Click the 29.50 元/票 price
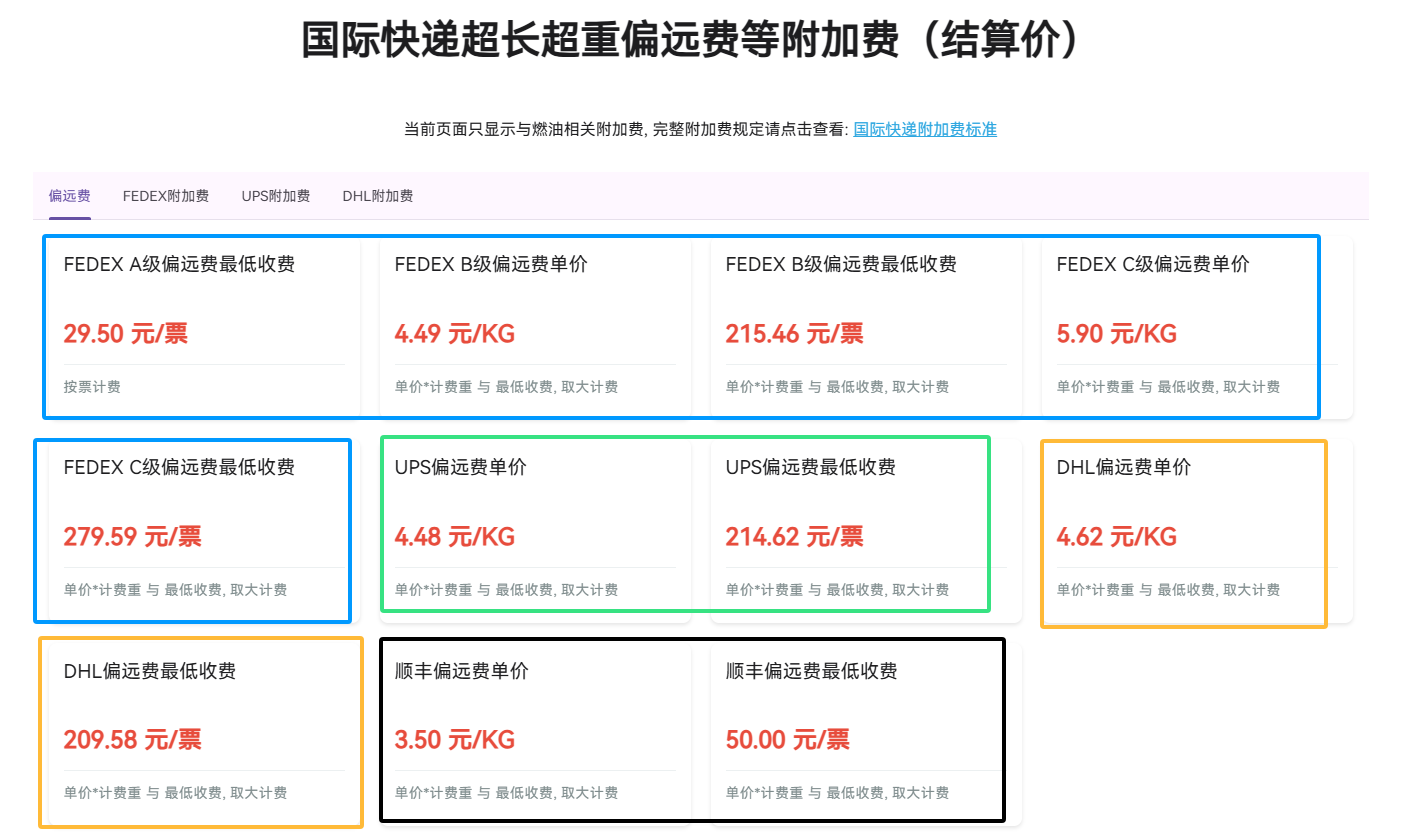1417x840 pixels. 126,333
